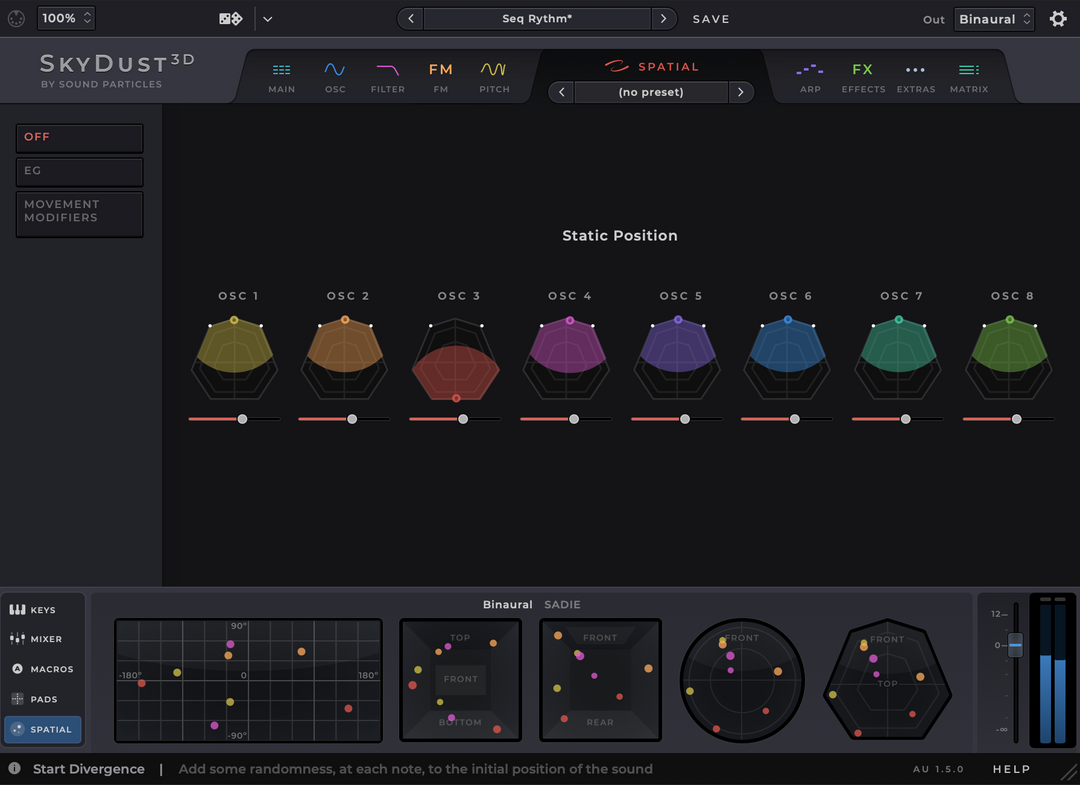Adjust the master volume fader
This screenshot has height=785, width=1080.
click(x=1015, y=645)
